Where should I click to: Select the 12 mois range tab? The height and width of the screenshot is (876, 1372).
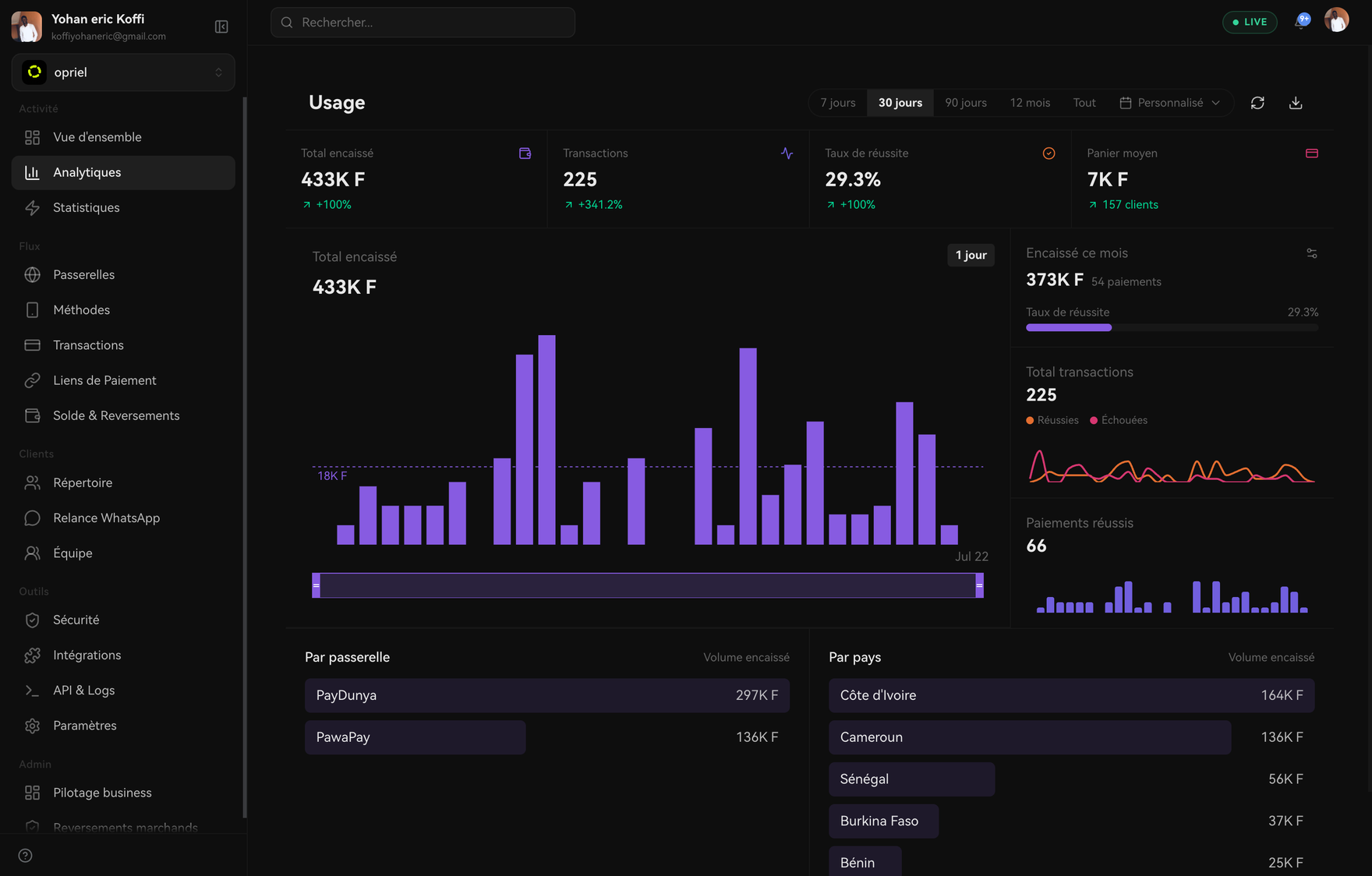pos(1030,103)
